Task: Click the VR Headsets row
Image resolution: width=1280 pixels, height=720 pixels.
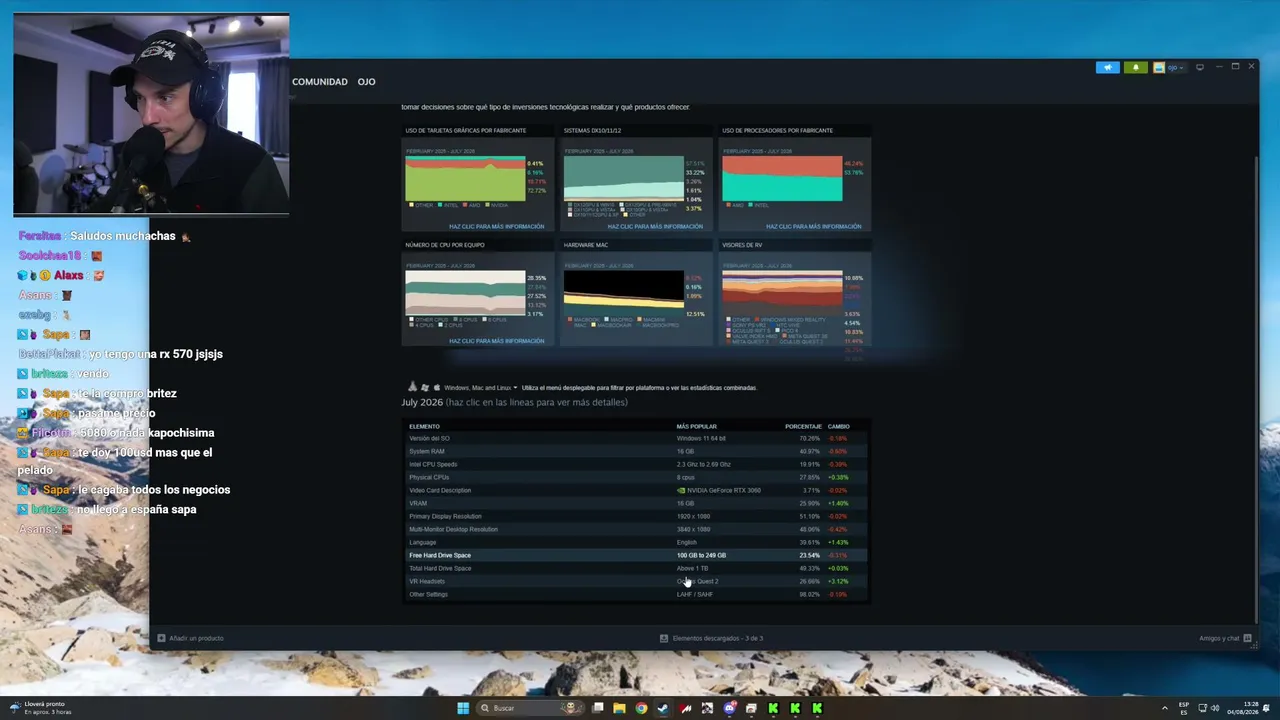Action: click(x=636, y=581)
